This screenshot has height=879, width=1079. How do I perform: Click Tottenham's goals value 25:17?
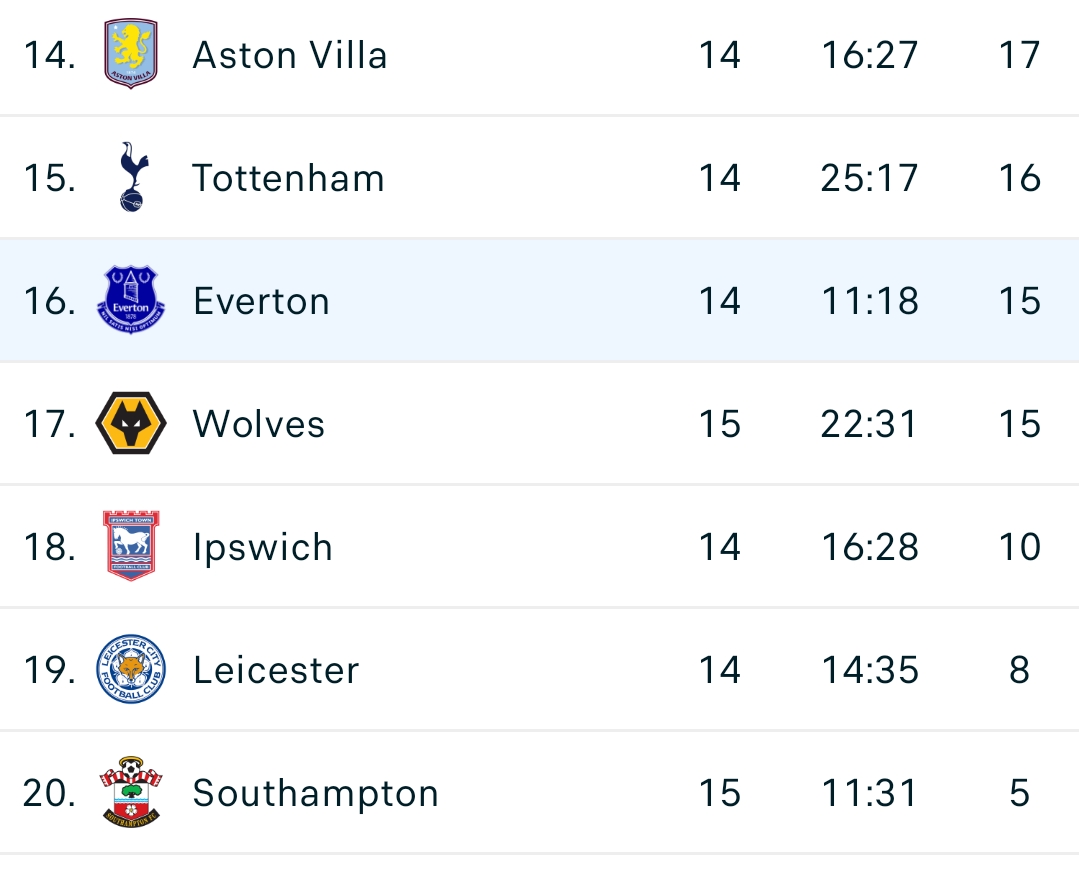click(869, 178)
